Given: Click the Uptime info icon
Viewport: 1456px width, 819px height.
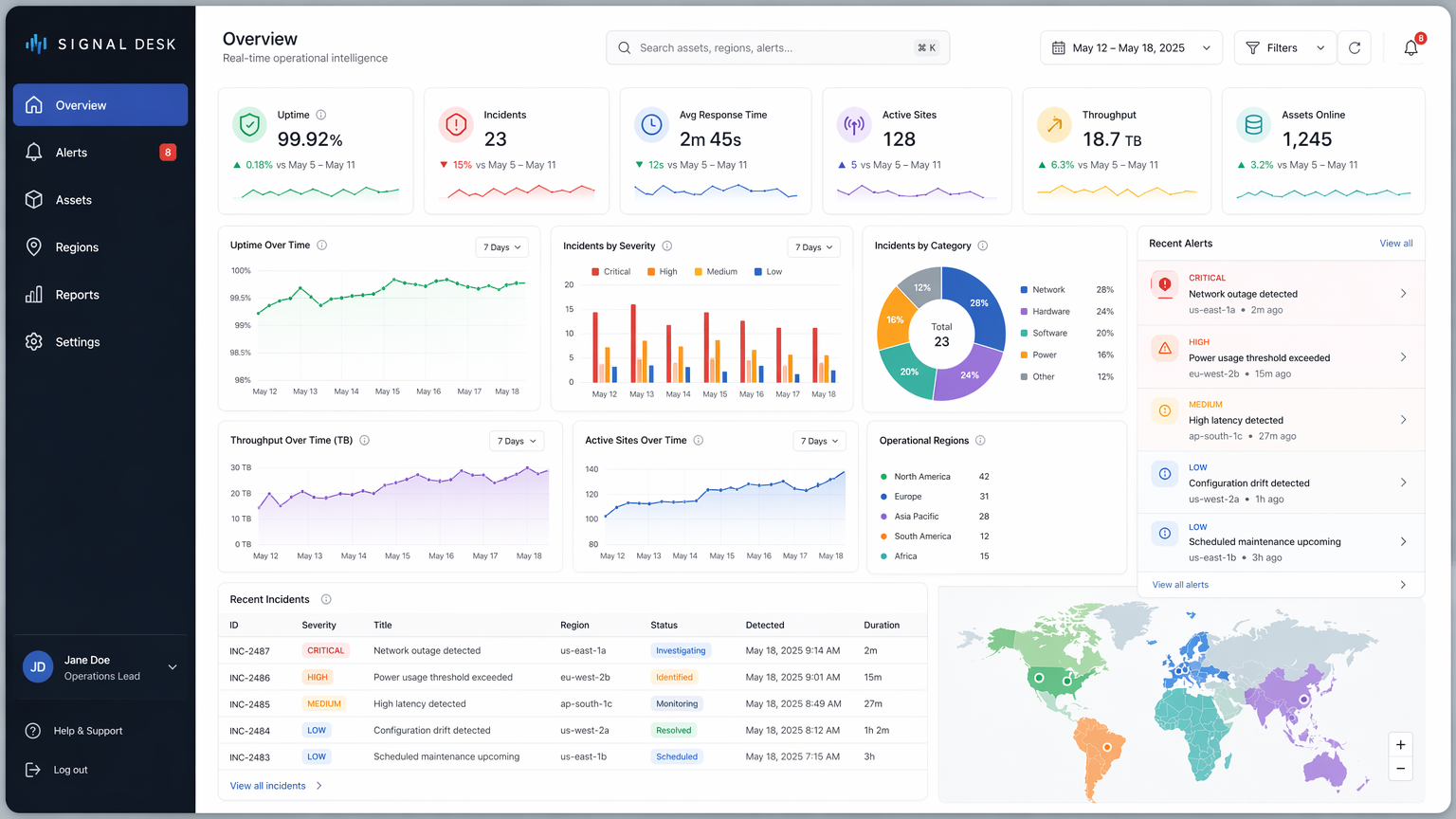Looking at the screenshot, I should pyautogui.click(x=321, y=115).
